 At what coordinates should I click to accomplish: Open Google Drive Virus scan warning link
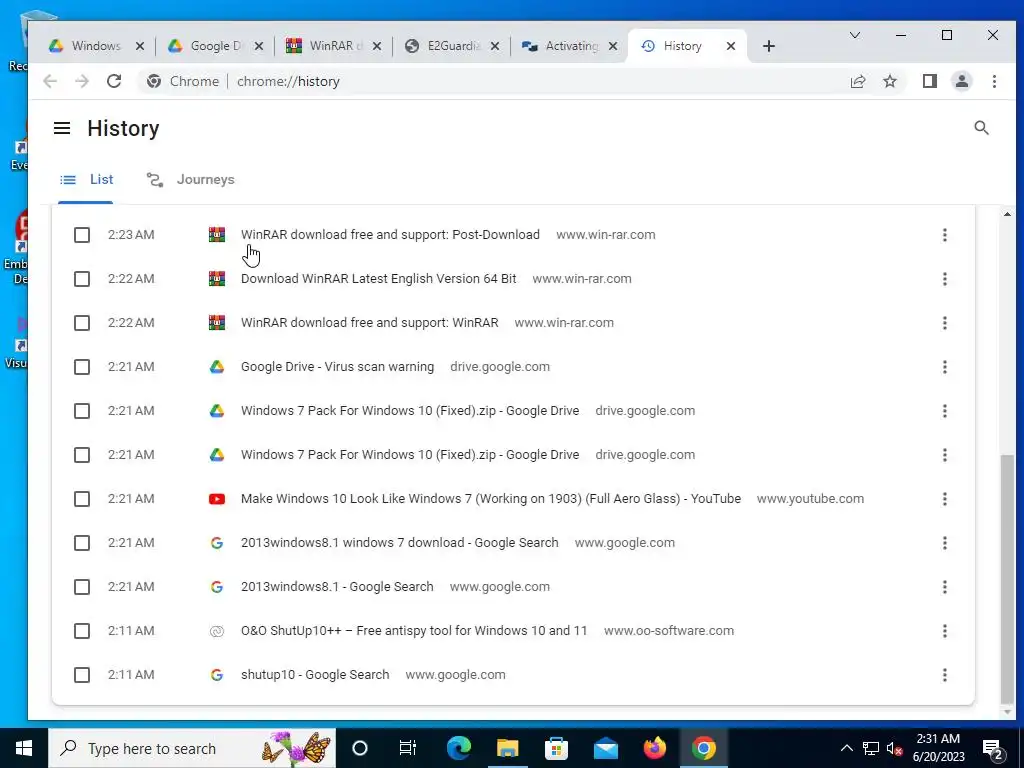click(x=338, y=367)
